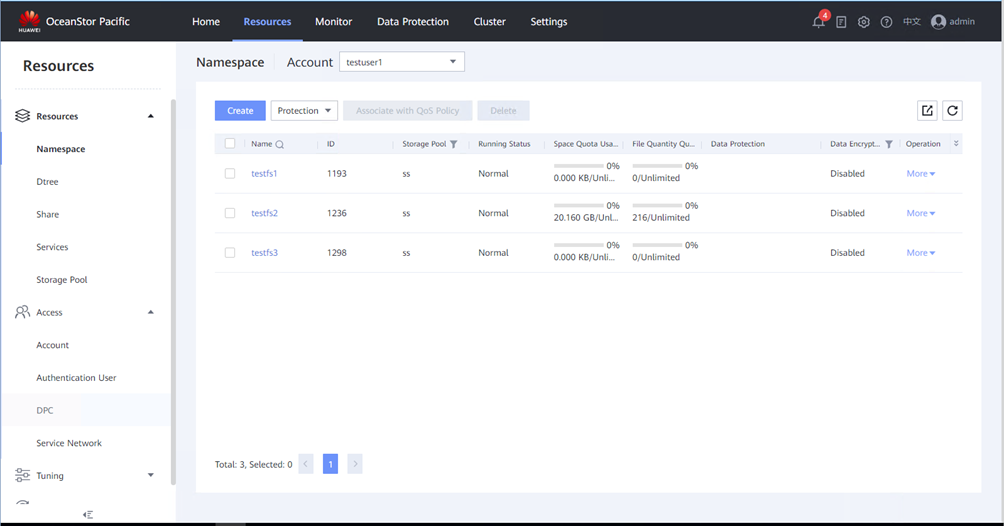Click the task list icon in header
Image resolution: width=1004 pixels, height=526 pixels.
click(x=841, y=22)
